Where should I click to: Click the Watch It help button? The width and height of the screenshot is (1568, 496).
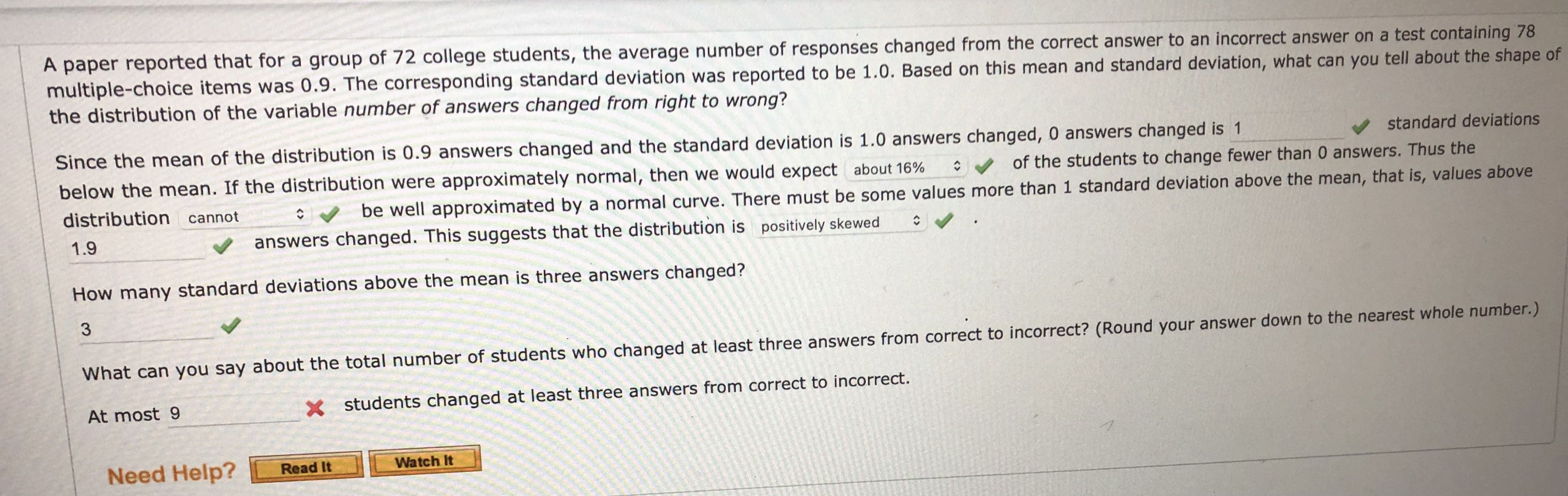pyautogui.click(x=429, y=463)
